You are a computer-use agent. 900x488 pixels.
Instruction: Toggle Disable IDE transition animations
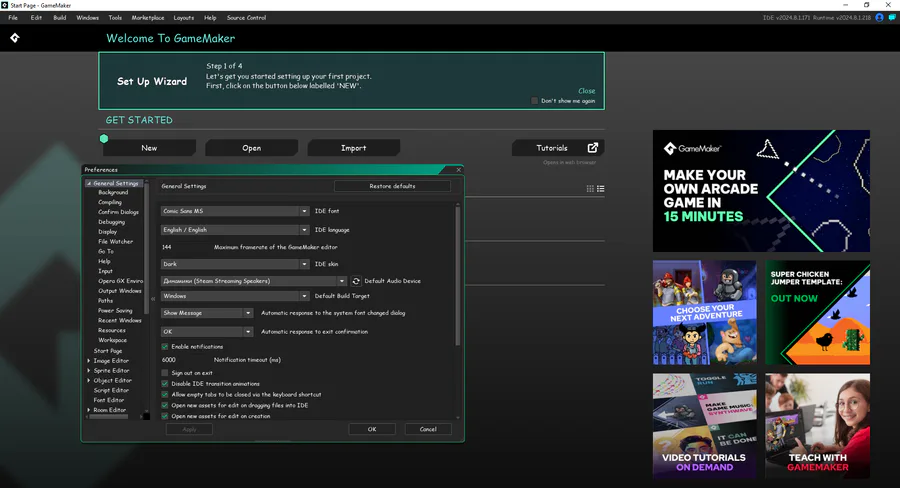coord(165,384)
